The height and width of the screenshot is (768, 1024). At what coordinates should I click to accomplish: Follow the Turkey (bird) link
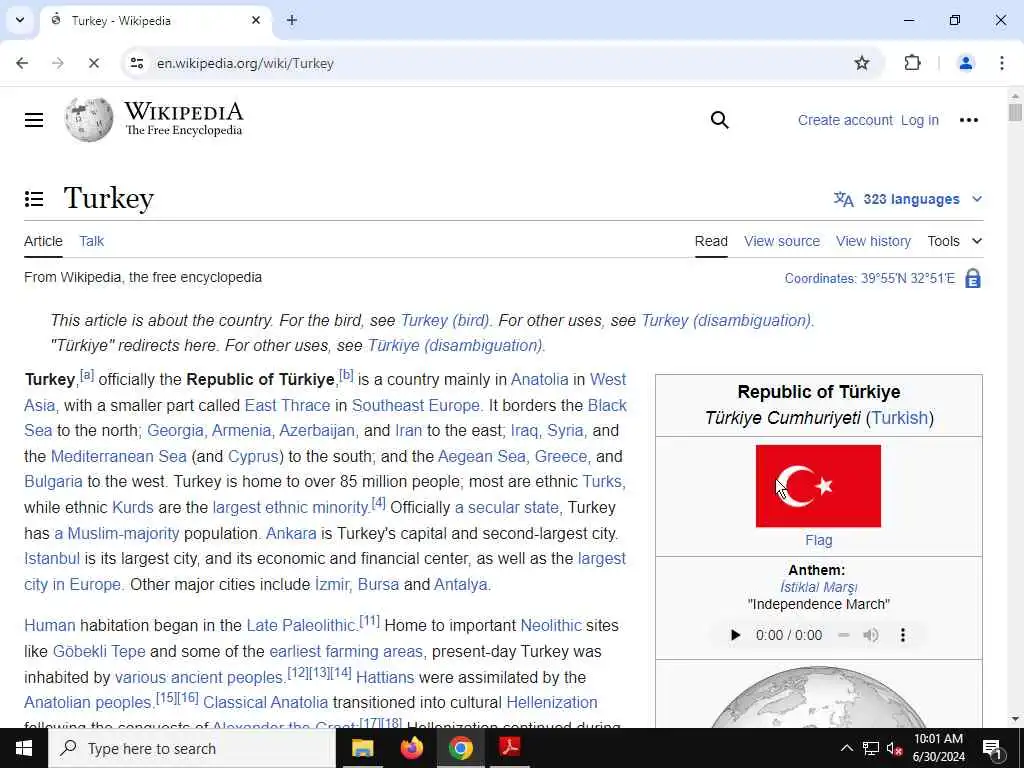[444, 321]
